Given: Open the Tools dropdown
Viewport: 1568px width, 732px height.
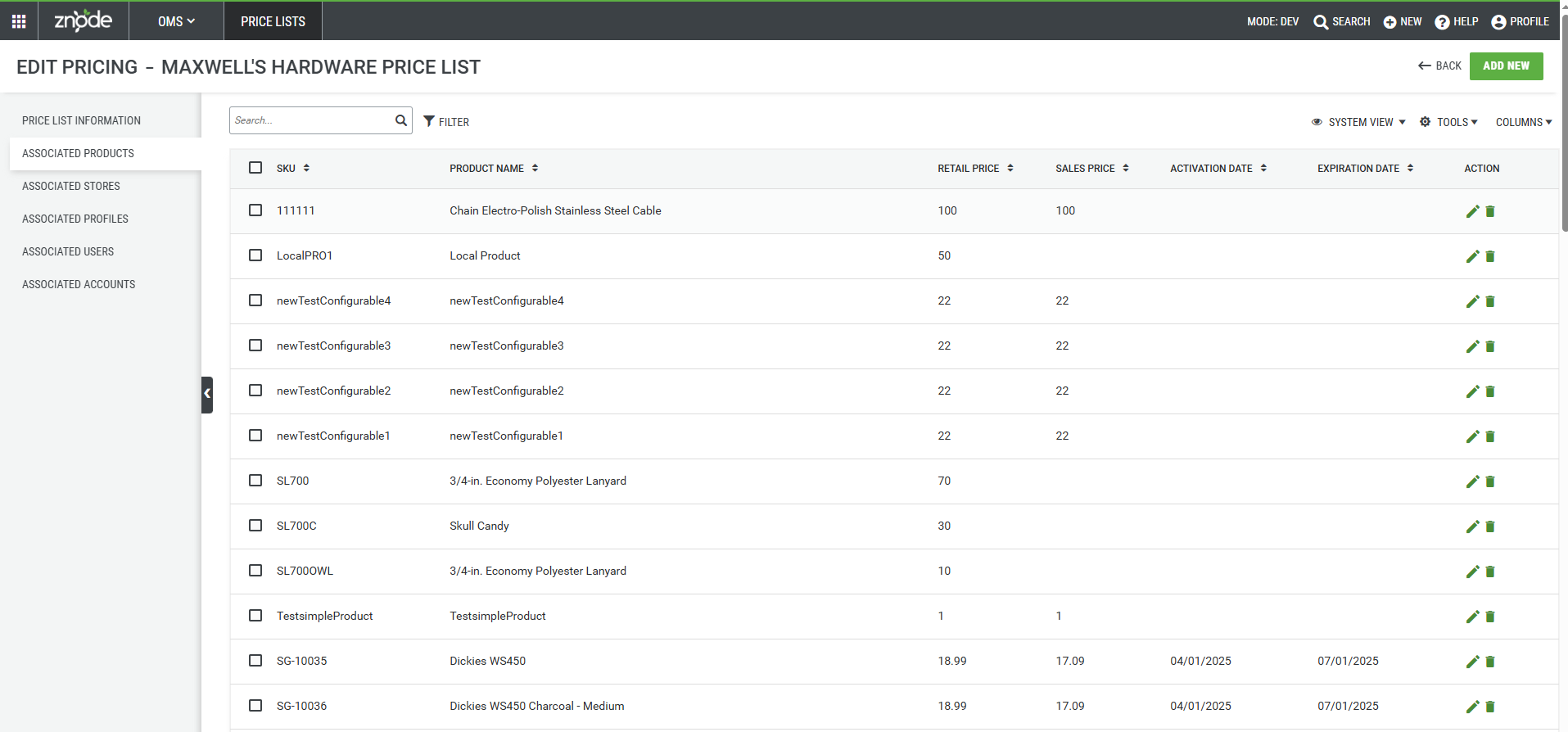Looking at the screenshot, I should [1448, 122].
